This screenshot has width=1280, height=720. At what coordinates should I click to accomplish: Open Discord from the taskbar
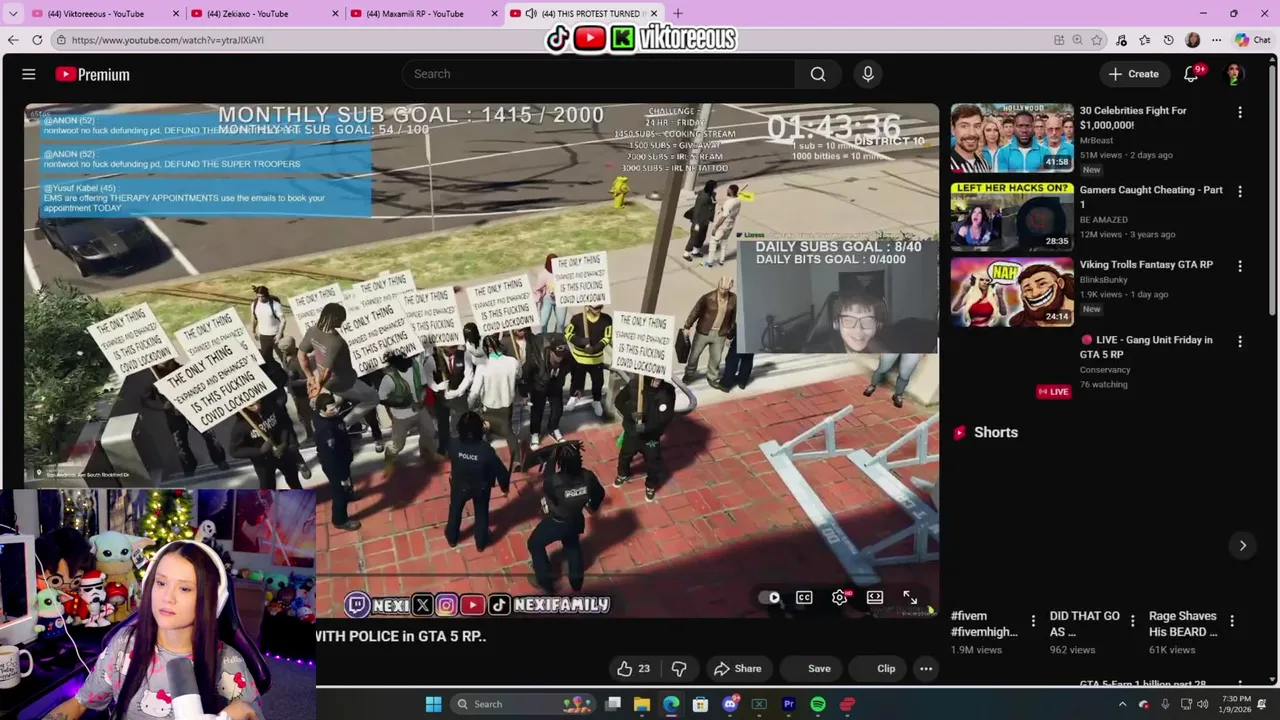pos(729,704)
